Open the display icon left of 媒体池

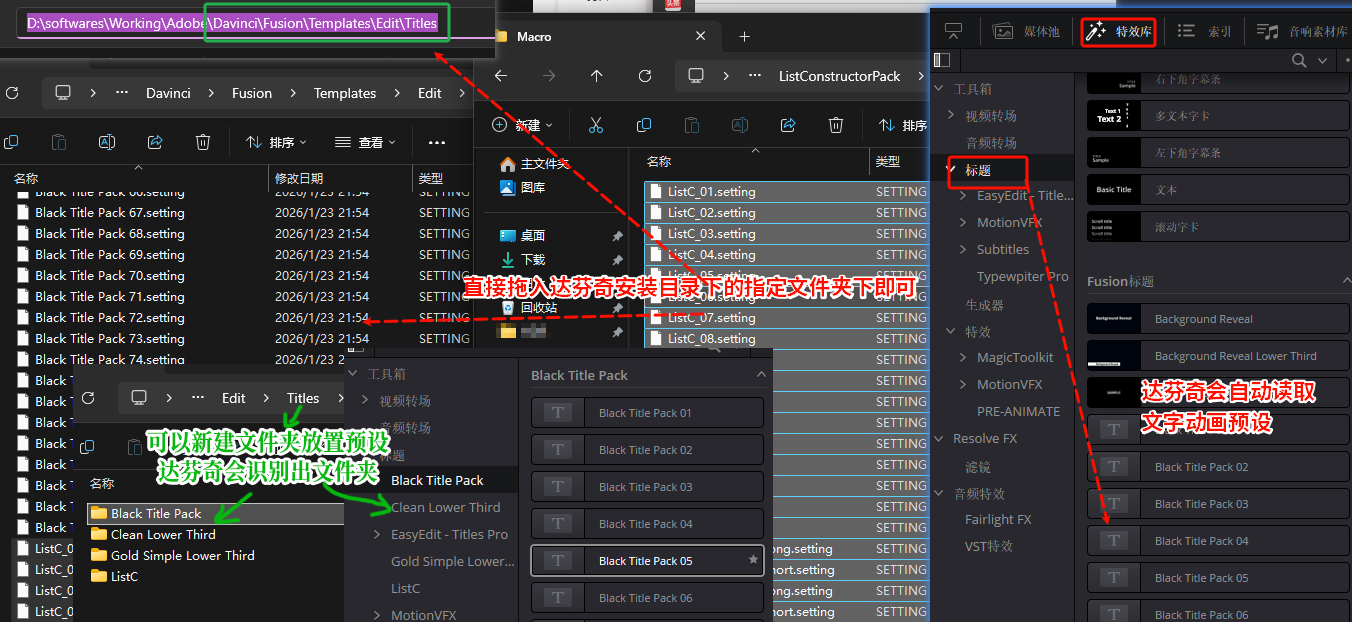tap(953, 31)
